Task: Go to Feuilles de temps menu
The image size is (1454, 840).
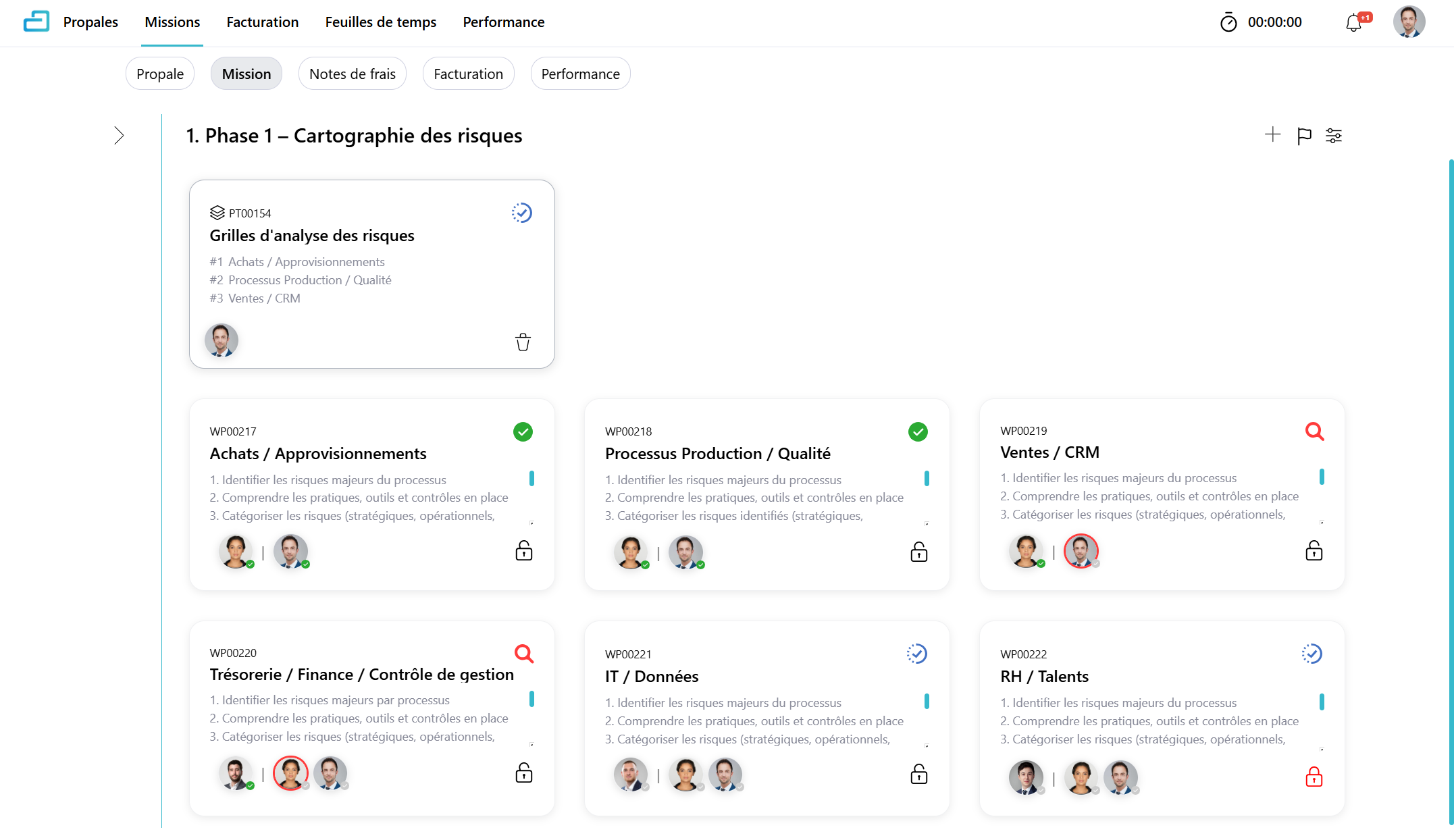Action: pos(381,22)
